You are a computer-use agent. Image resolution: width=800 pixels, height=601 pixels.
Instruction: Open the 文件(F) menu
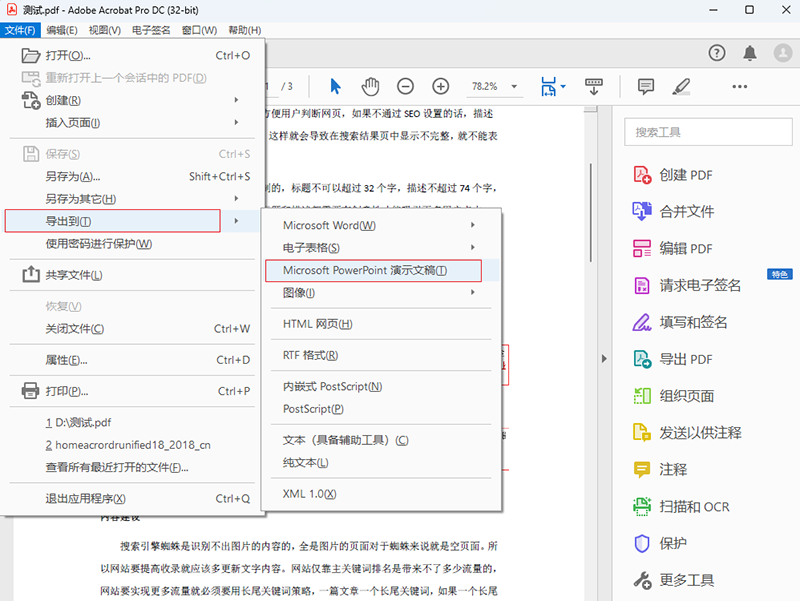[x=20, y=30]
